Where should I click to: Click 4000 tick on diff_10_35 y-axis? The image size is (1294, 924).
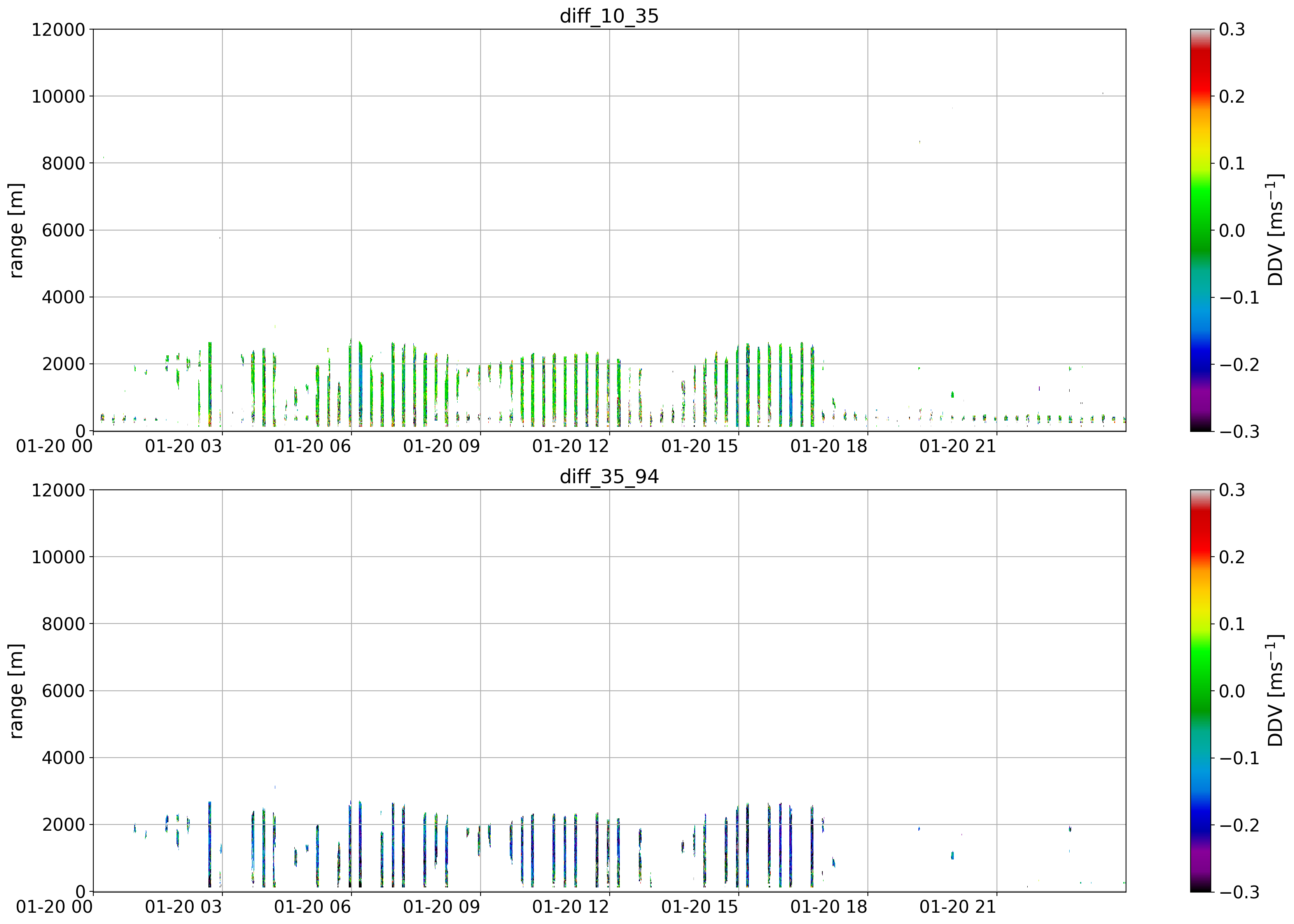pos(64,297)
